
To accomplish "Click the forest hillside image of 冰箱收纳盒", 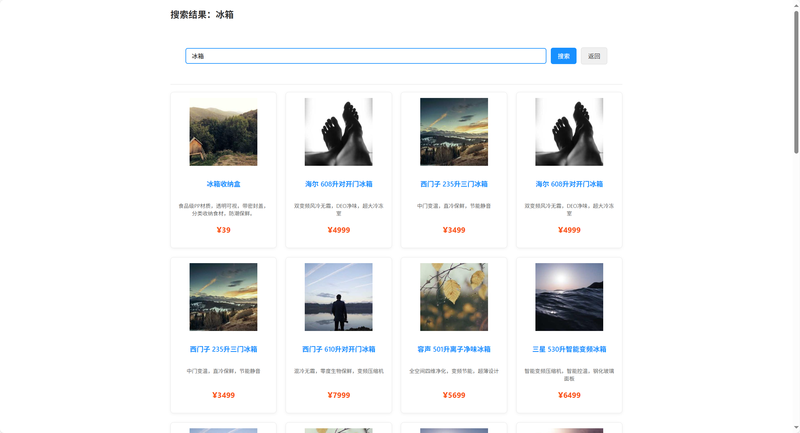I will point(223,132).
